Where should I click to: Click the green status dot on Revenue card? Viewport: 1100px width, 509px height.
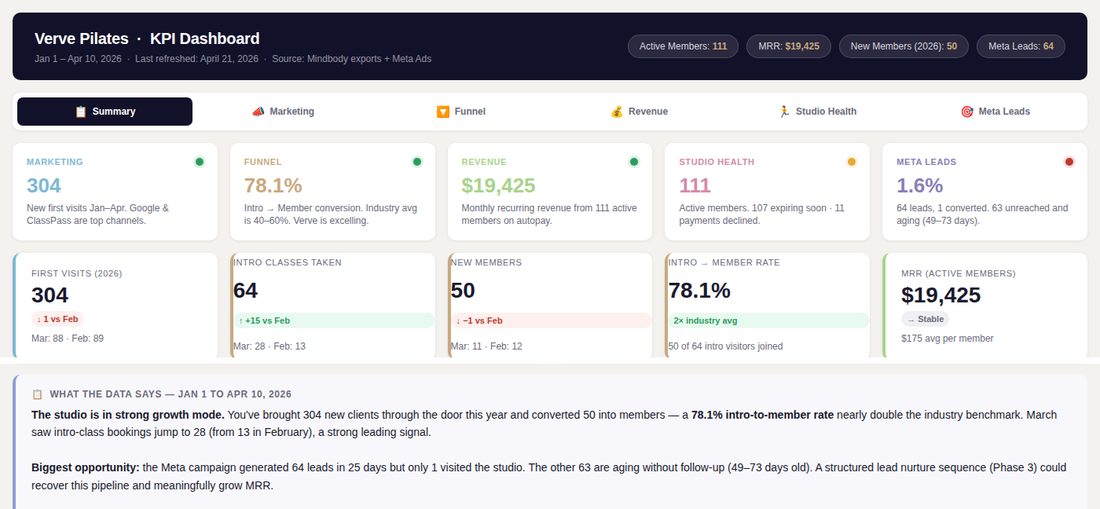pos(634,162)
